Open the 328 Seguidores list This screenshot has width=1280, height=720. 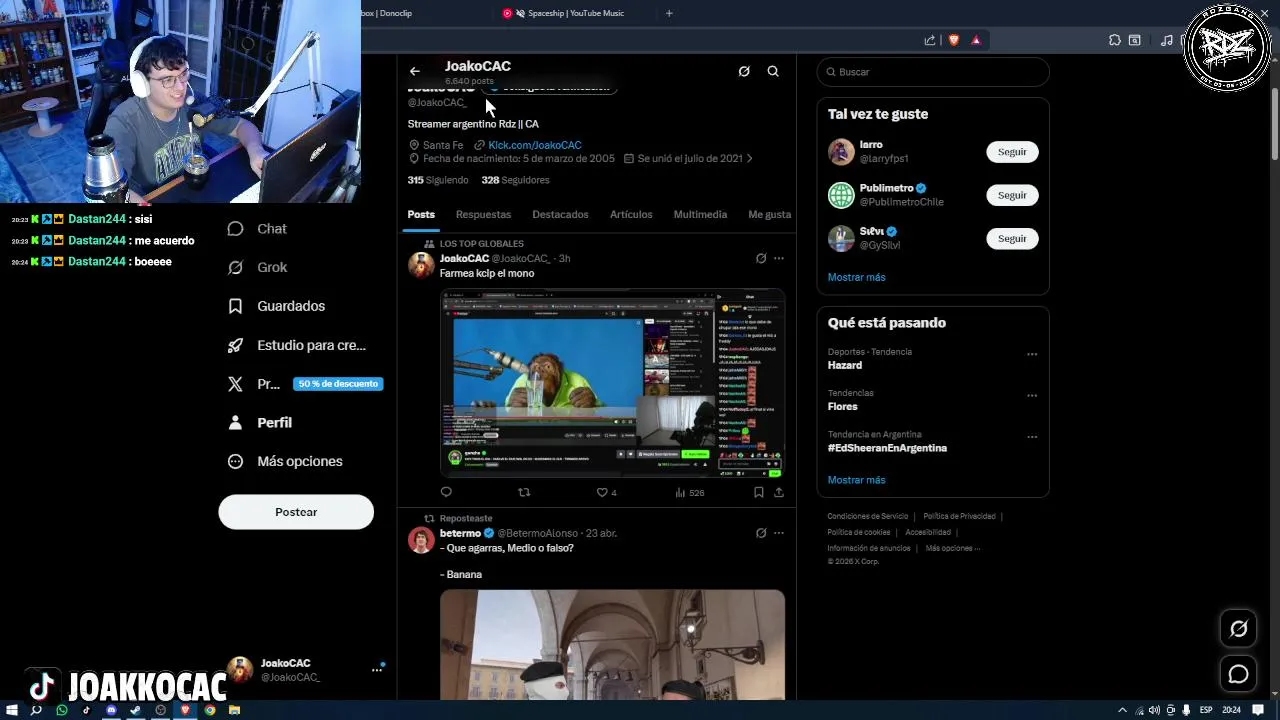click(515, 180)
